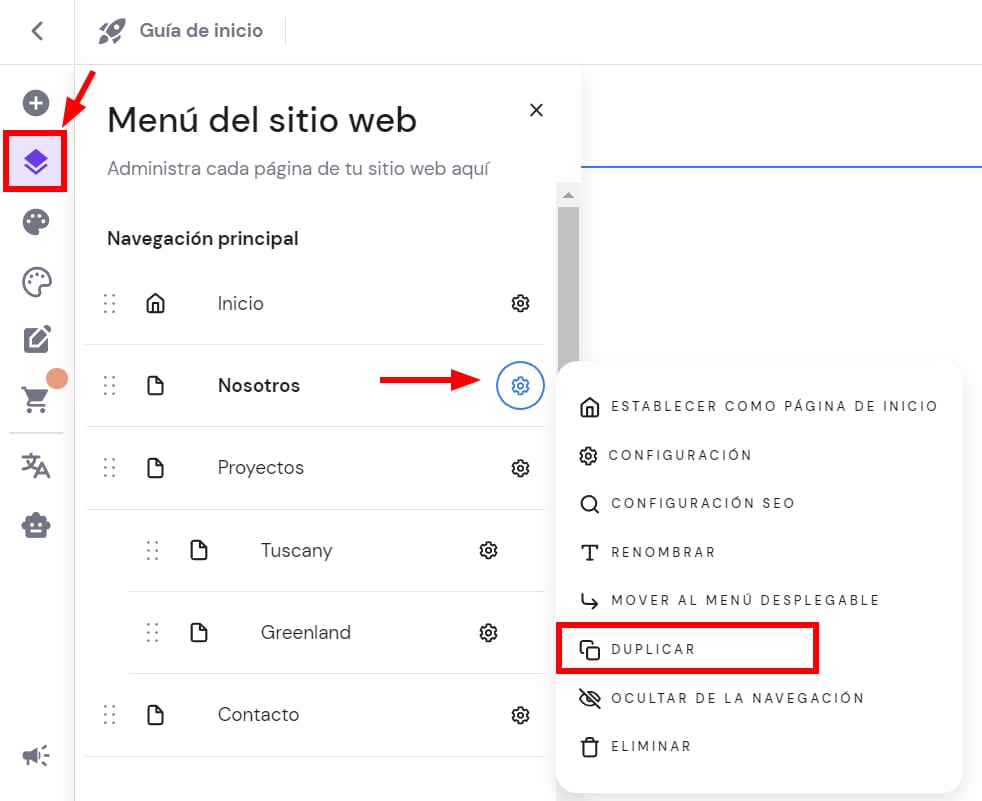Click scrollbar up arrow in page list
The height and width of the screenshot is (801, 982).
[x=567, y=195]
